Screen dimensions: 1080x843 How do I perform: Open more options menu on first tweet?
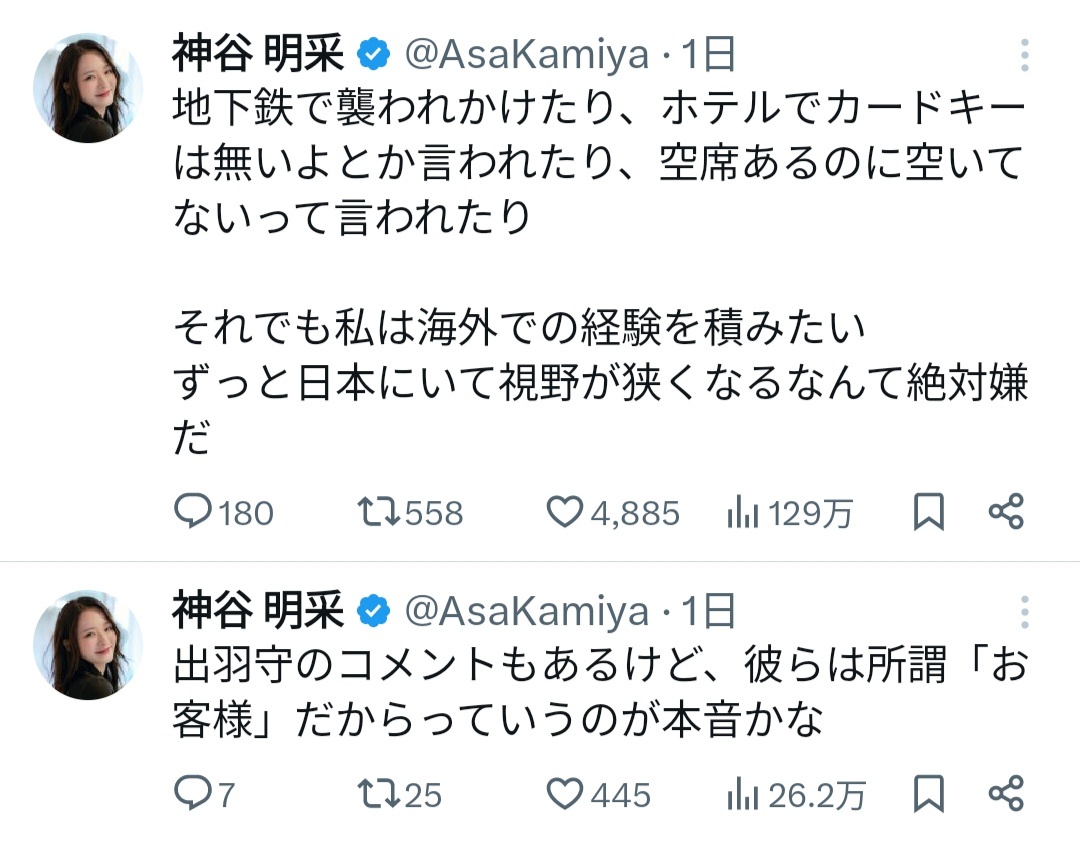[x=1024, y=56]
